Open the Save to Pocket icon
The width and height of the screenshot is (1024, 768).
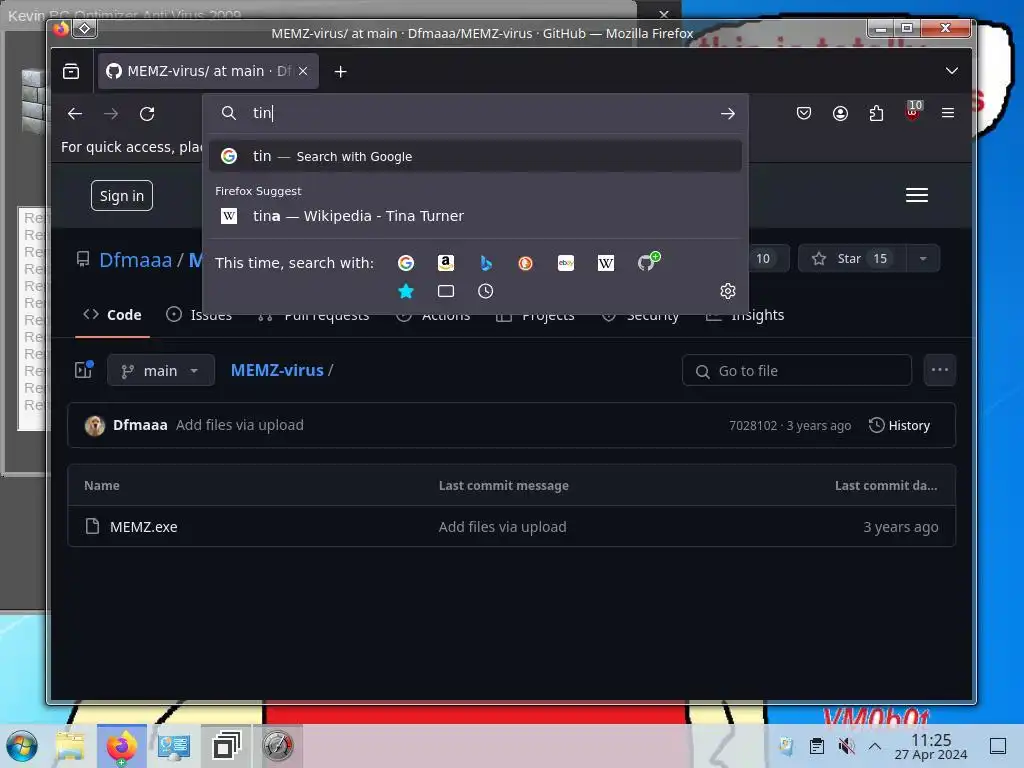tap(804, 114)
